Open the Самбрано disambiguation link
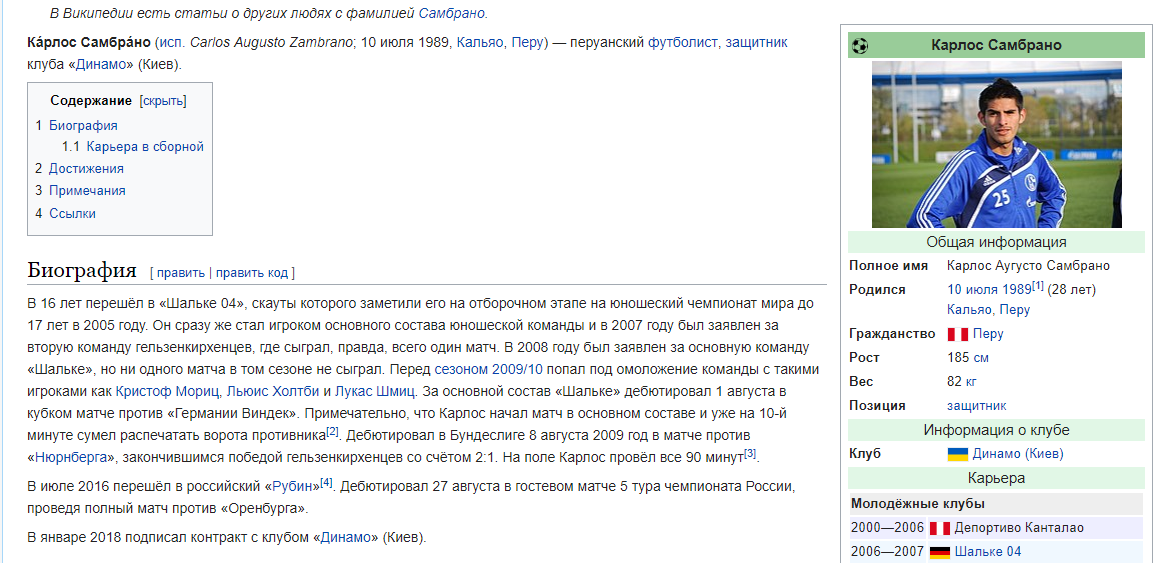Viewport: 1155px width, 563px height. [451, 13]
